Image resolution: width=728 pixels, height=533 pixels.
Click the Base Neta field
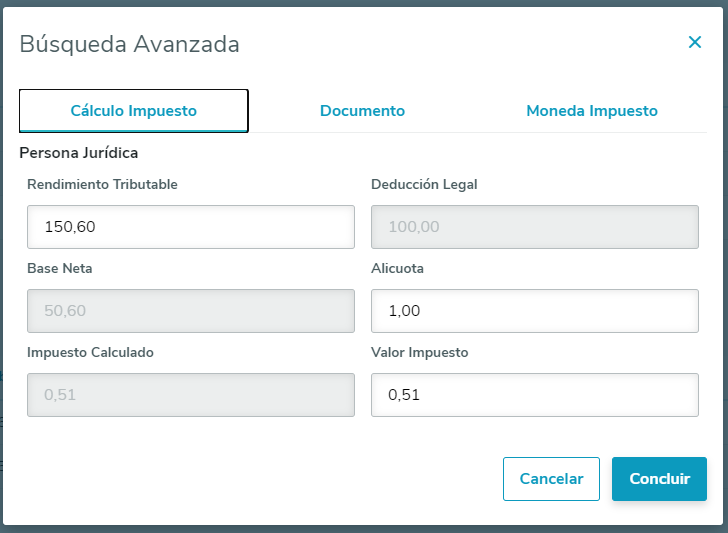click(191, 311)
